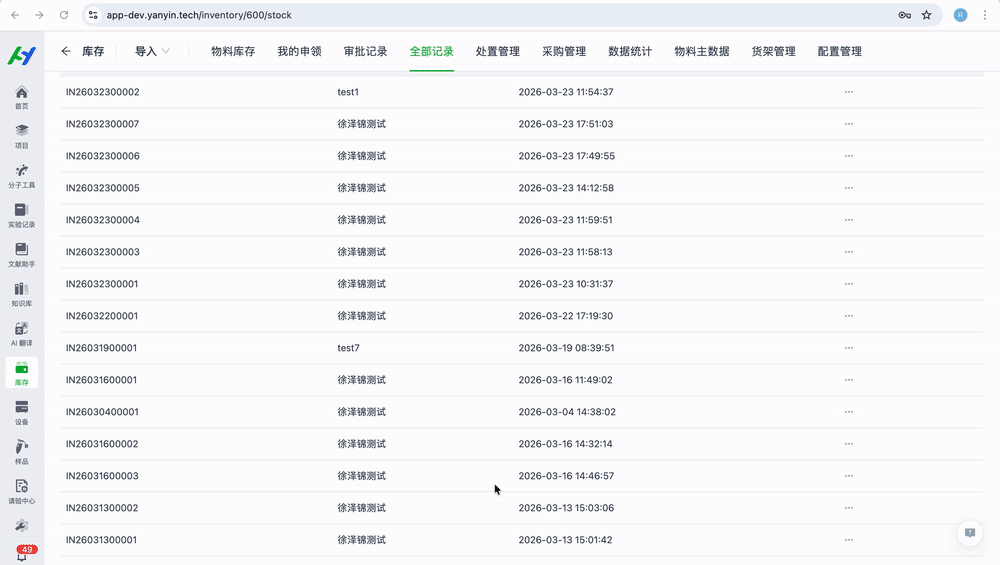Click the notification bell with 49 badge
This screenshot has height=565, width=1000.
(22, 555)
